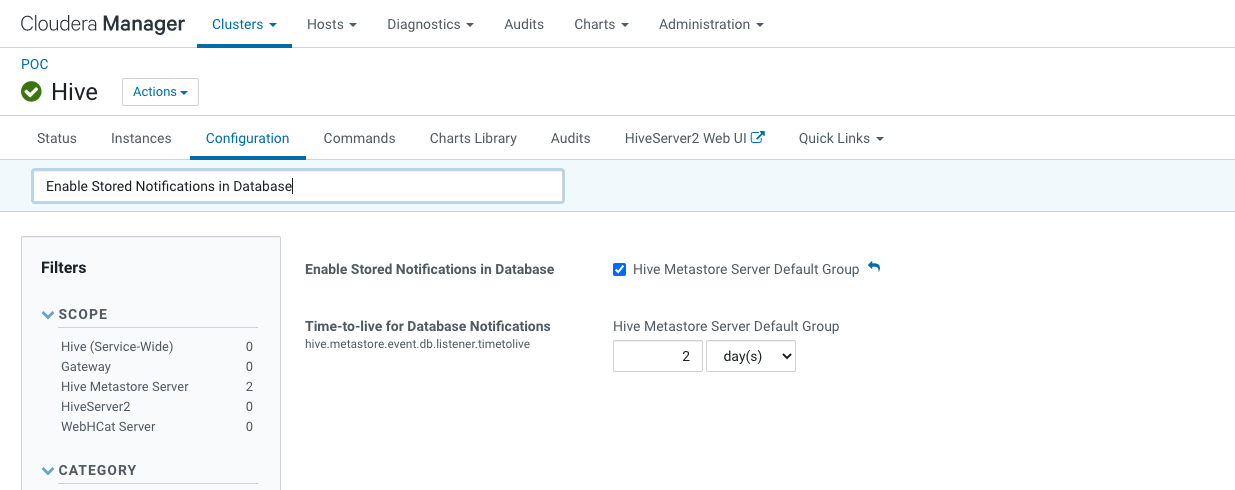Collapse the CATEGORY filter chevron

tap(47, 470)
